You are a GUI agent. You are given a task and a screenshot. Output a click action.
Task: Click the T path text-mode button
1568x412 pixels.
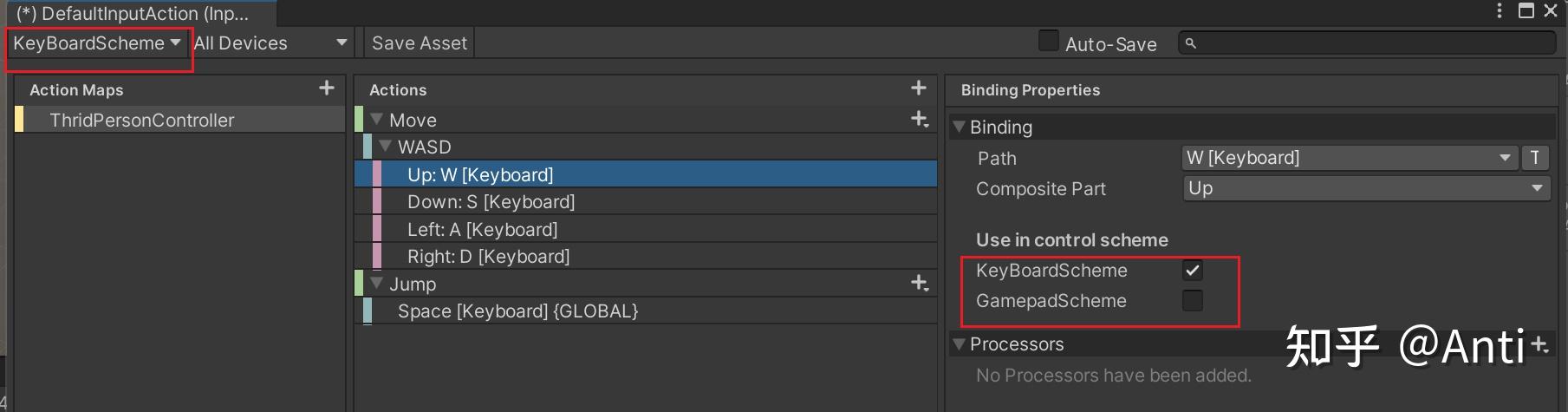coord(1534,158)
